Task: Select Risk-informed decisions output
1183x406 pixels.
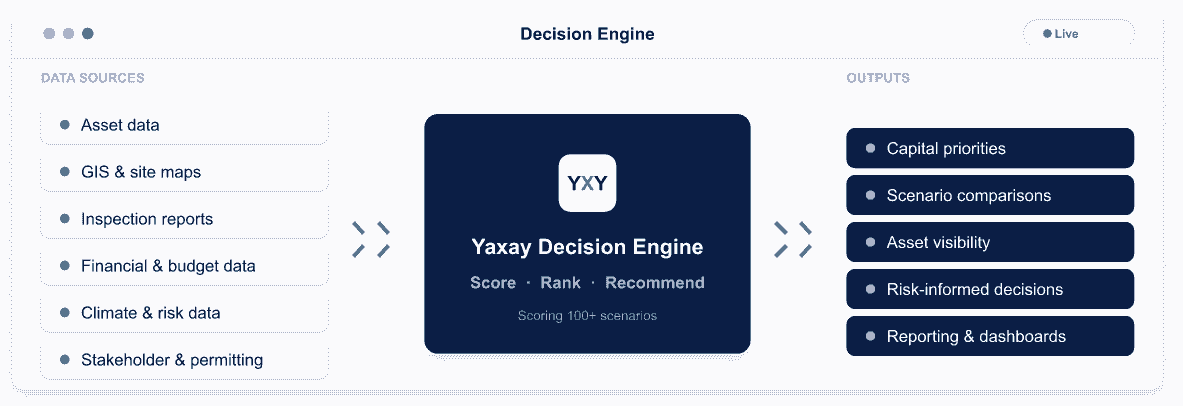Action: [x=990, y=289]
